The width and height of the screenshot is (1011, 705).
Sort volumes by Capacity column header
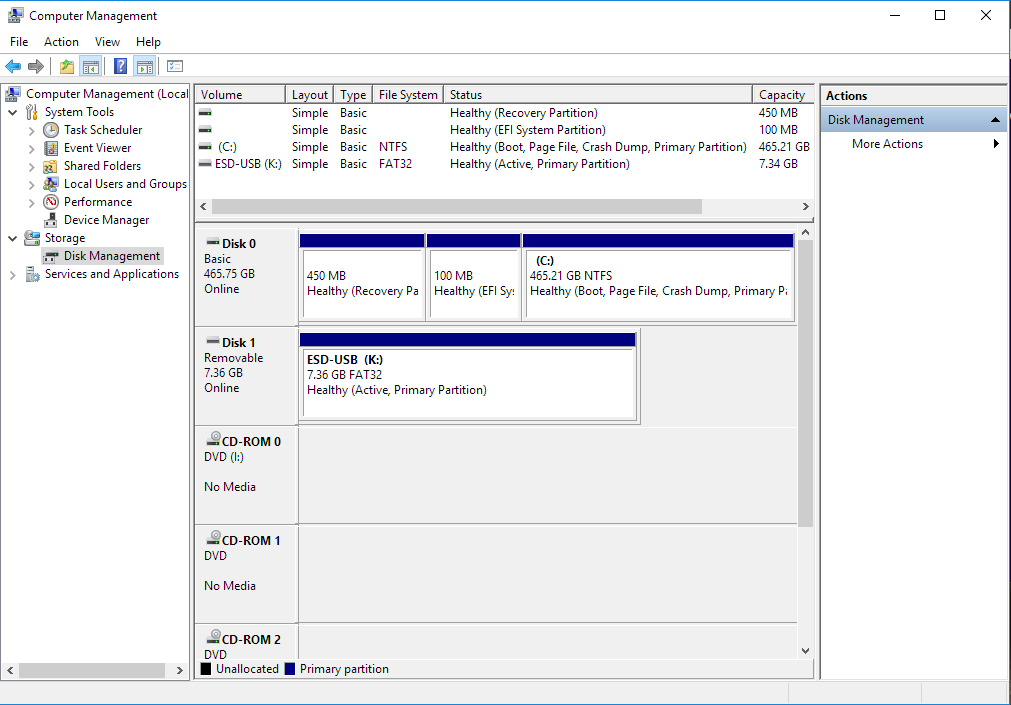click(781, 95)
